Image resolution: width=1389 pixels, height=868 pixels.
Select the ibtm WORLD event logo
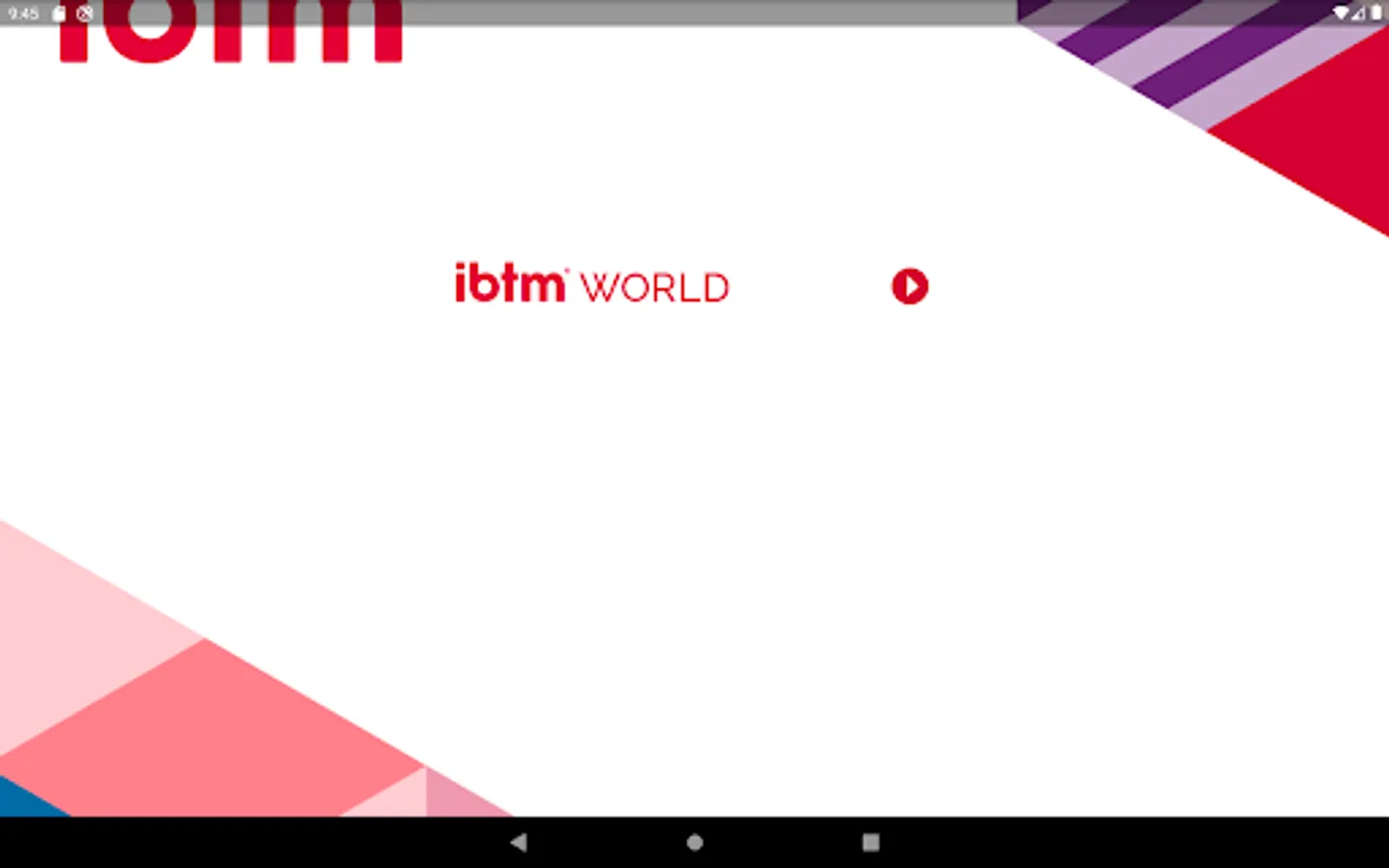click(x=591, y=284)
